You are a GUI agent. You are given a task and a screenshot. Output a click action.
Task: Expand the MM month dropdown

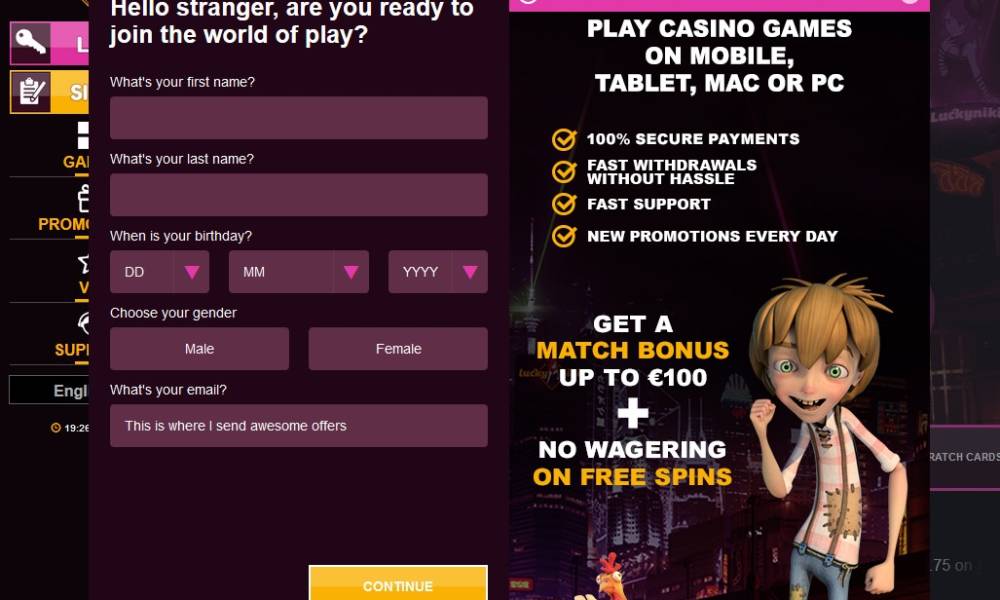298,272
